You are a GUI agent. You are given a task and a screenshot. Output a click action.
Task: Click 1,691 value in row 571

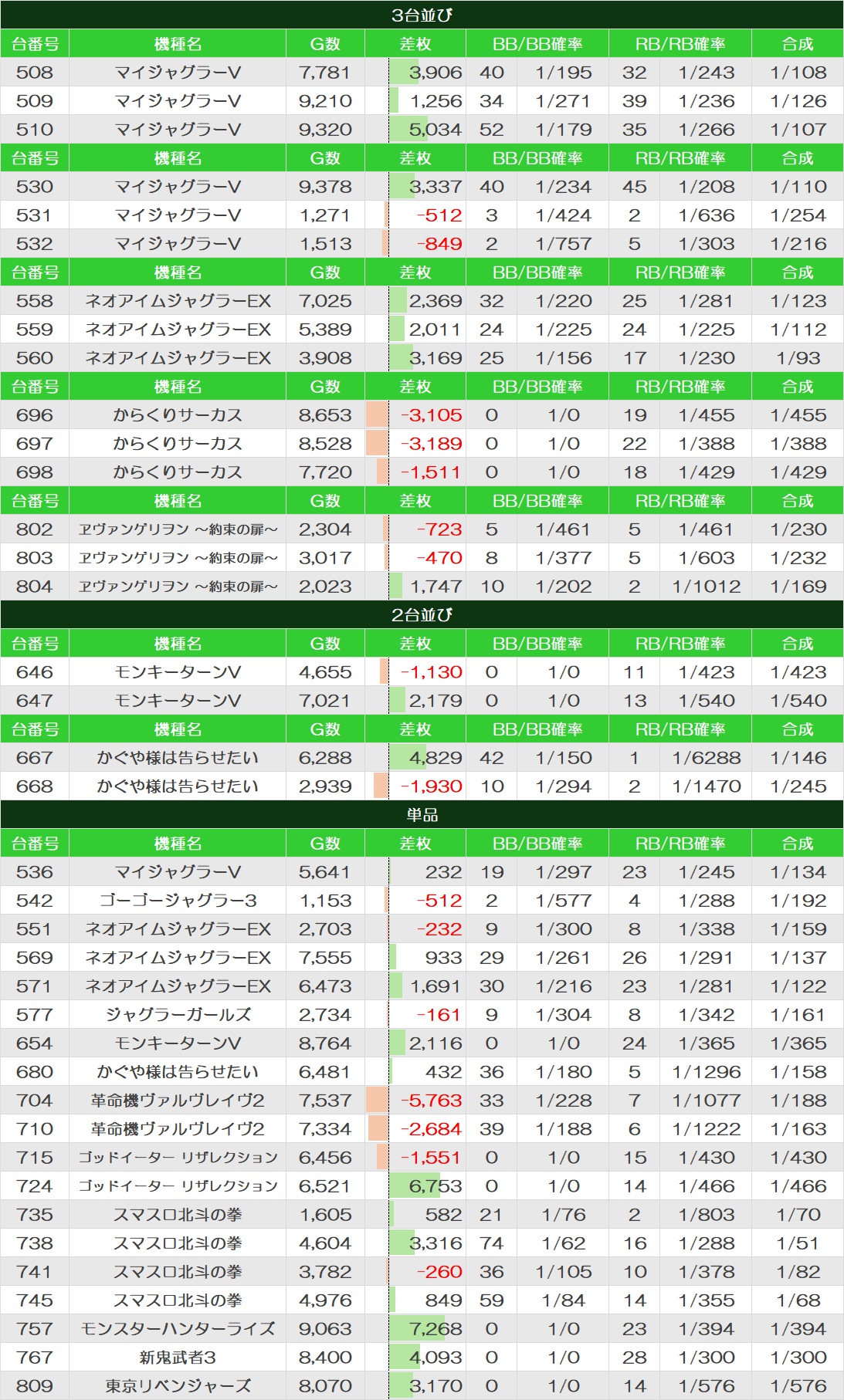436,986
